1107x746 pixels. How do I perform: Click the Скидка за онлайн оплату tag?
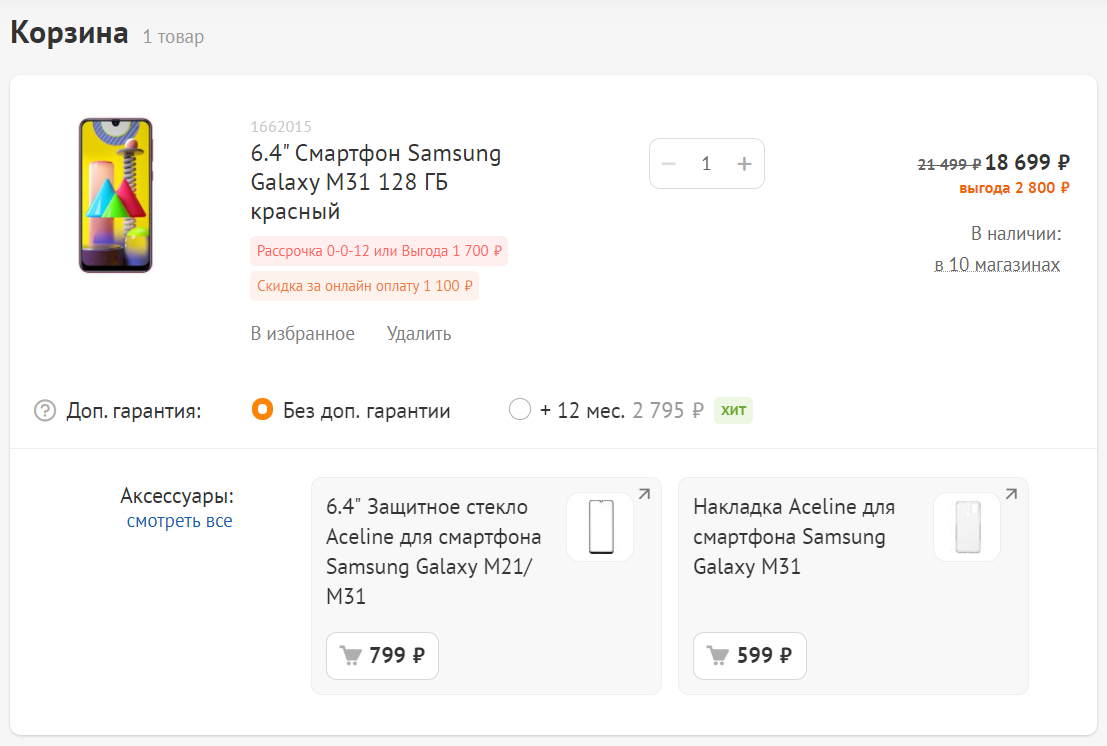[364, 286]
